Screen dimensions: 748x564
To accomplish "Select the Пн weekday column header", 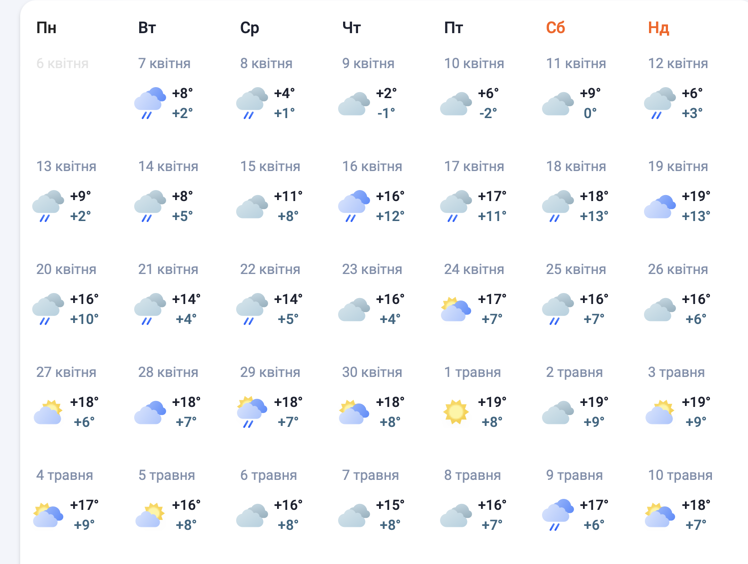I will click(46, 28).
